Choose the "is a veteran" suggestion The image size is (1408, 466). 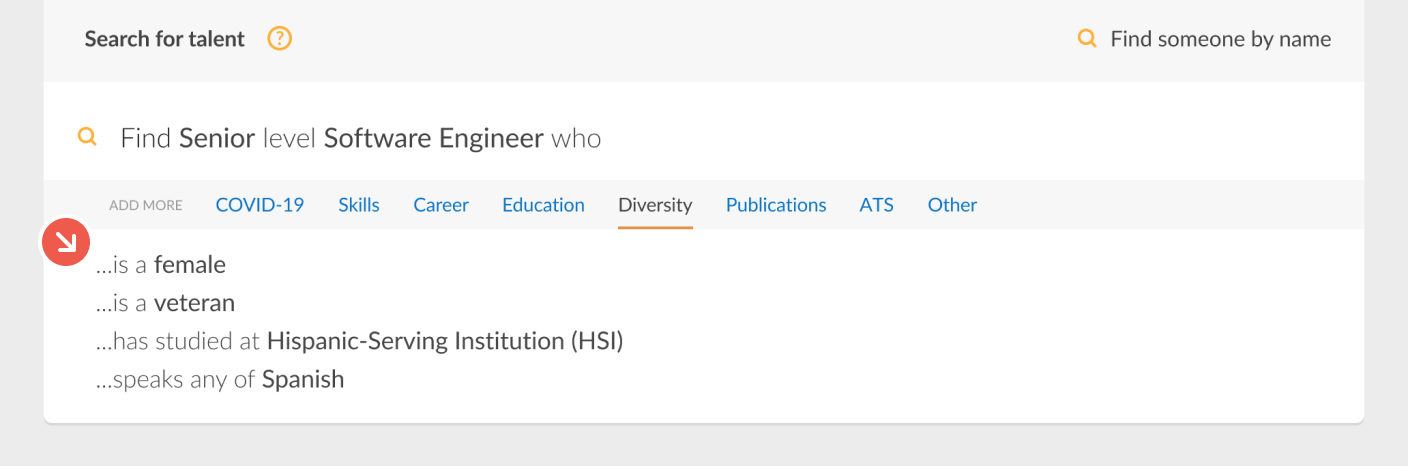(x=165, y=303)
